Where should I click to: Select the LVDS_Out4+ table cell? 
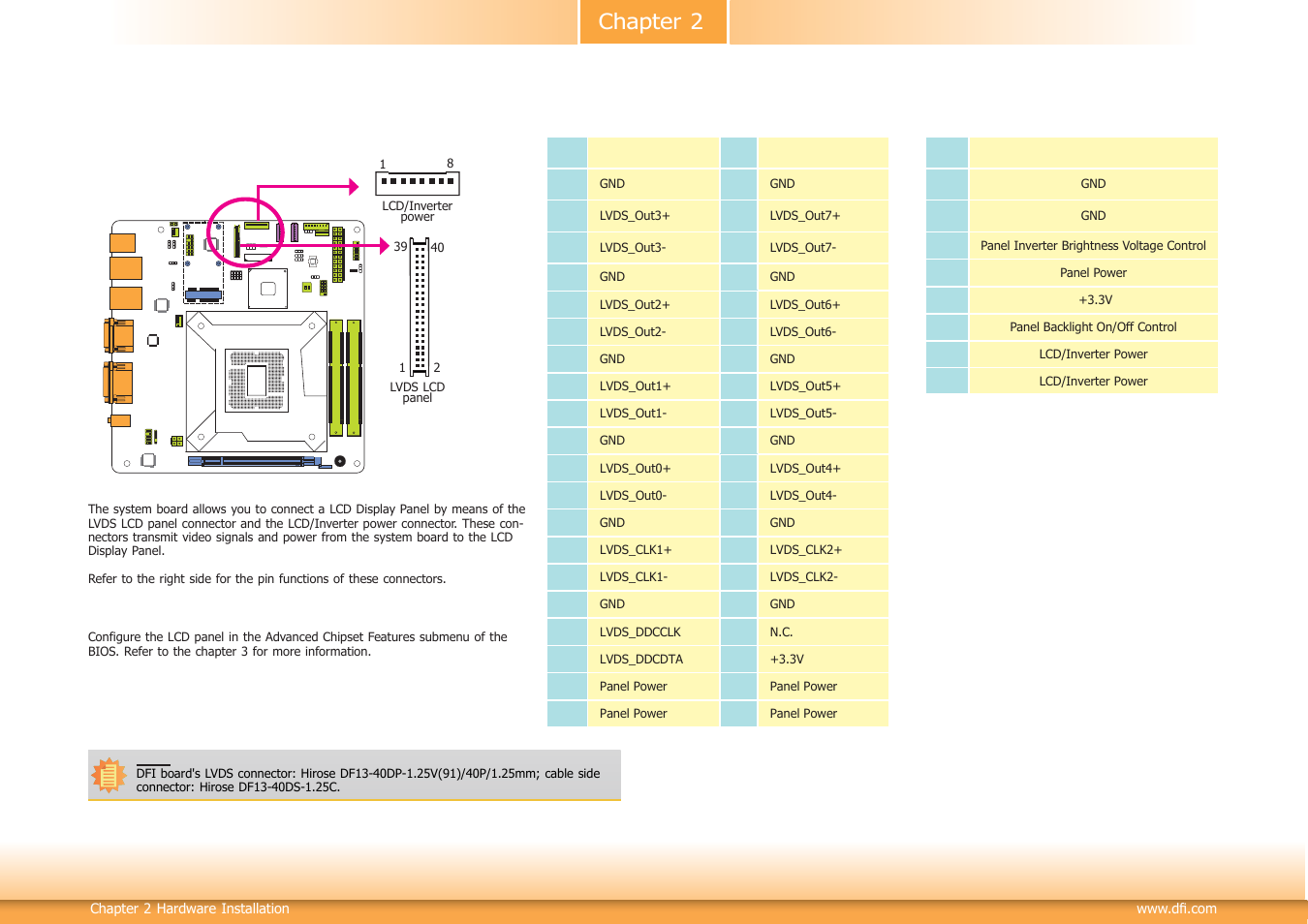point(824,469)
